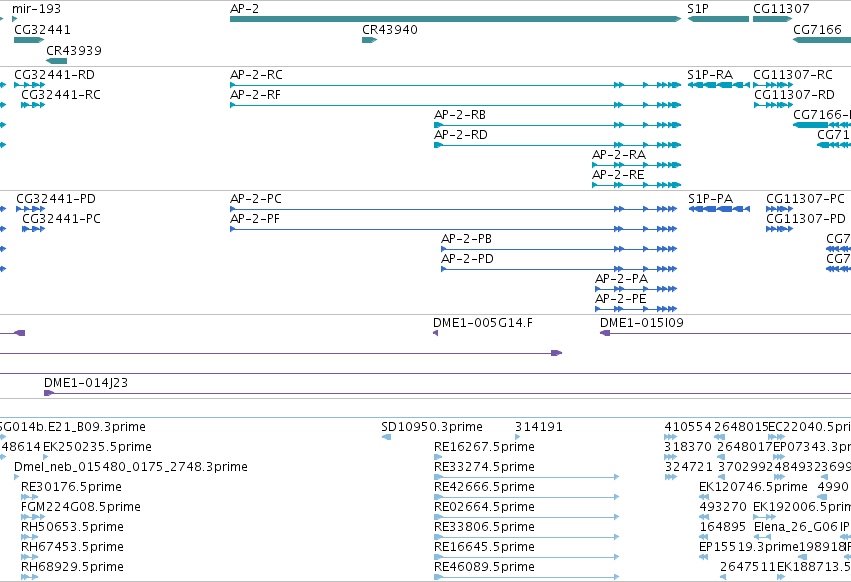
Task: Select the CR43940 gene arrow
Action: coord(370,40)
